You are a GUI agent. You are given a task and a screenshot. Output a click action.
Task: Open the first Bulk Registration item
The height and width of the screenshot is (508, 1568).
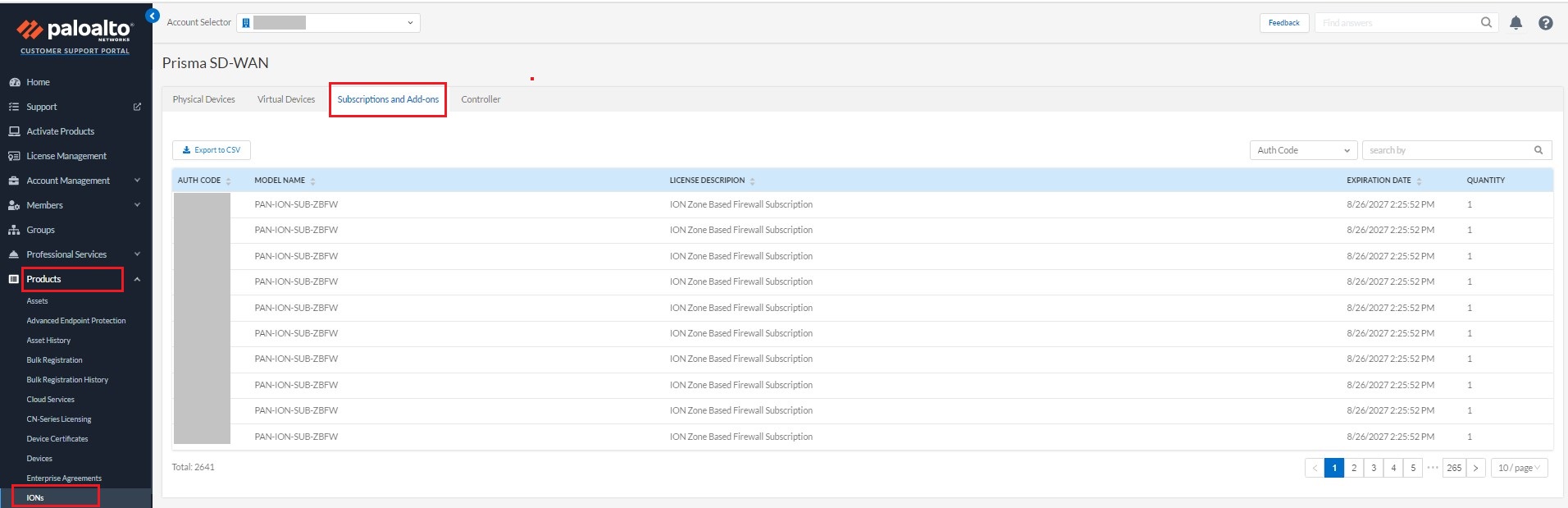click(54, 360)
